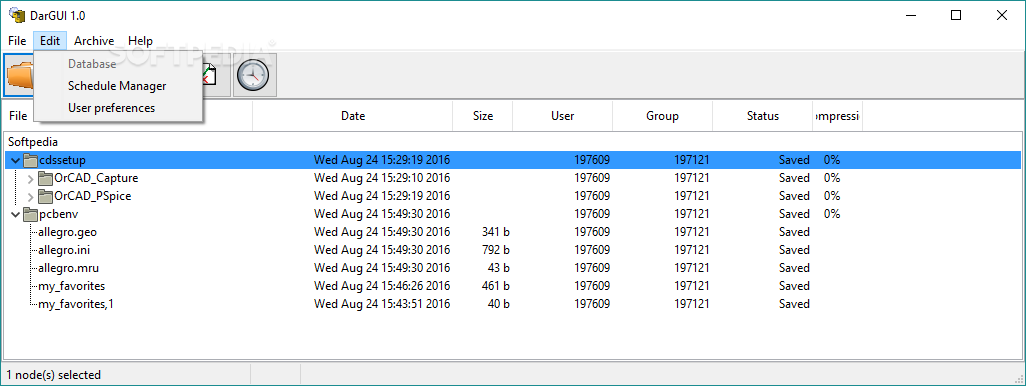Screen dimensions: 1026x386
Task: Click the OrCAD_Capture folder icon
Action: click(x=45, y=178)
